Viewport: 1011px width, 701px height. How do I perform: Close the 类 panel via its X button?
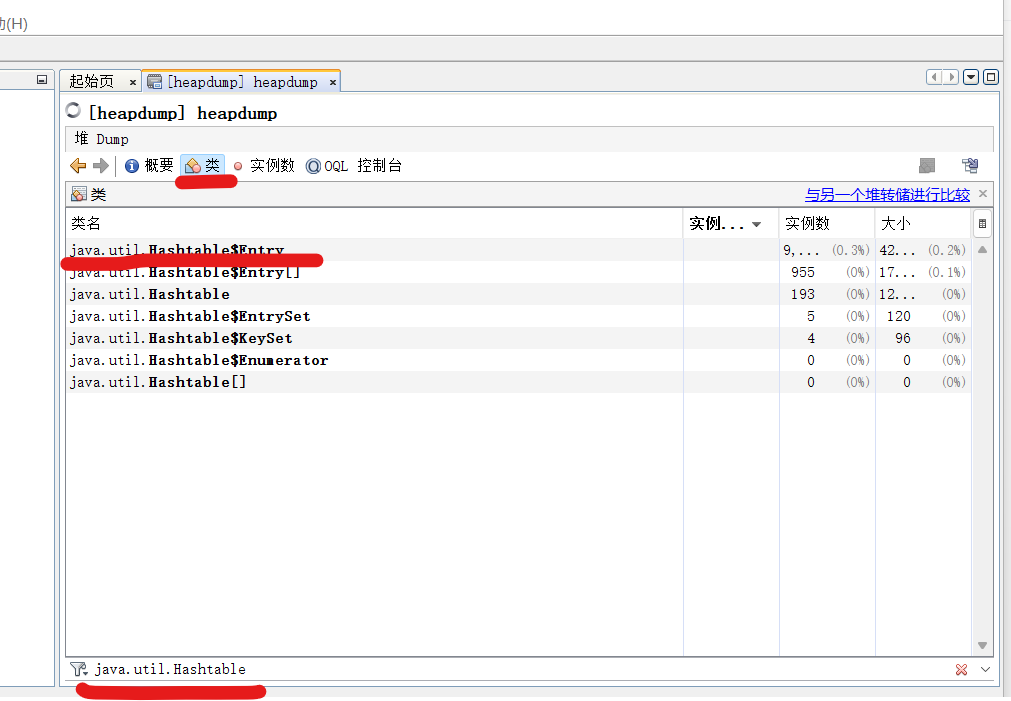tap(983, 193)
